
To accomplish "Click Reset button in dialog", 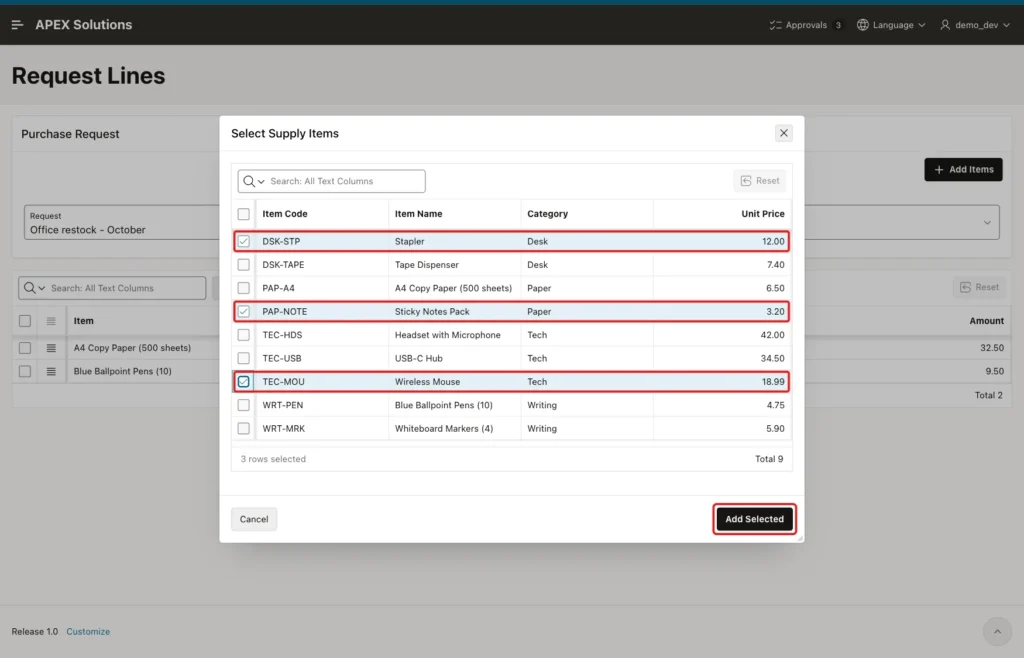I will tap(760, 181).
